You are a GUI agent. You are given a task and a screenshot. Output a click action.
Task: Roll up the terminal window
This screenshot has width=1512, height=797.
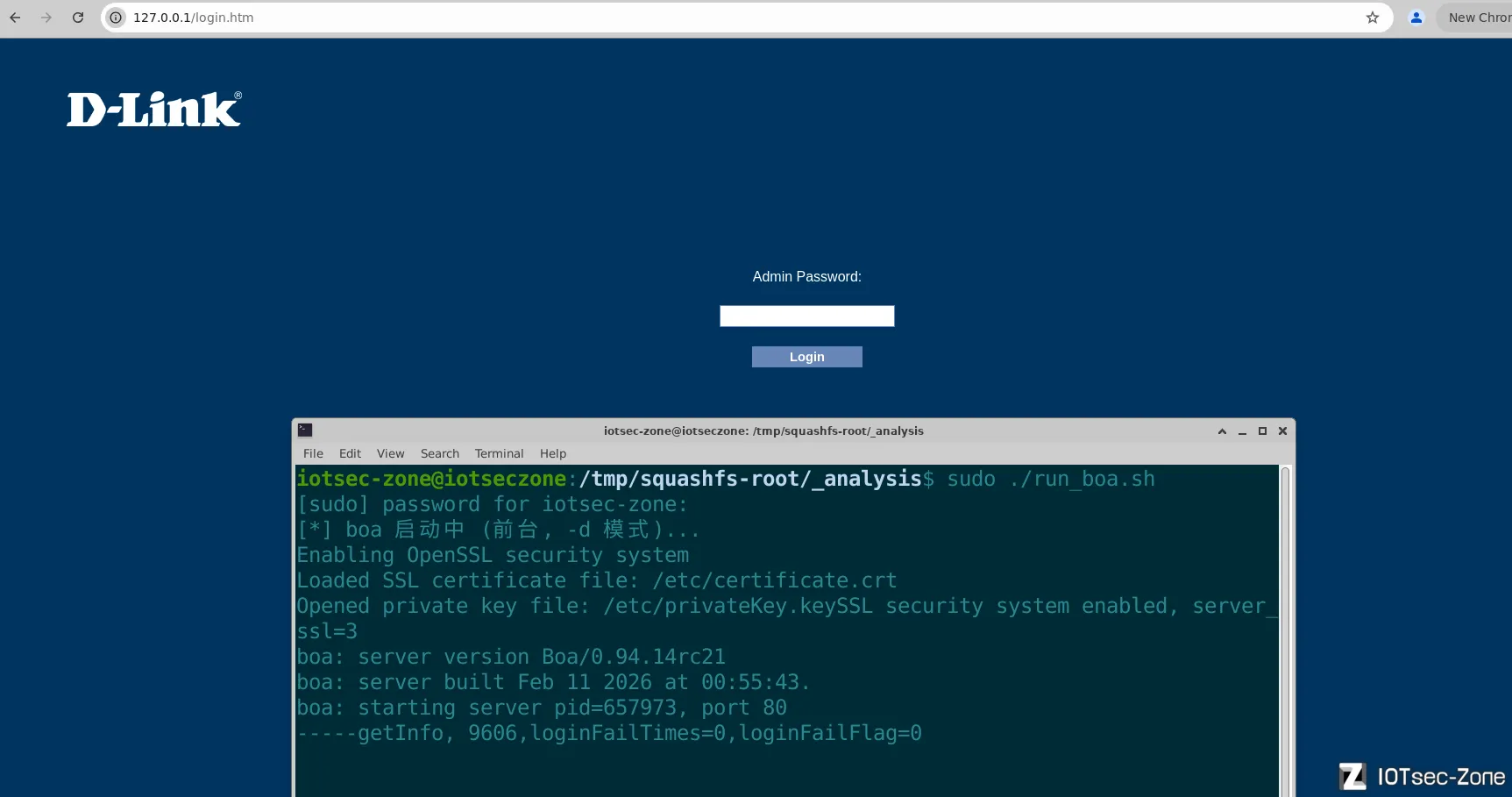(x=1222, y=431)
